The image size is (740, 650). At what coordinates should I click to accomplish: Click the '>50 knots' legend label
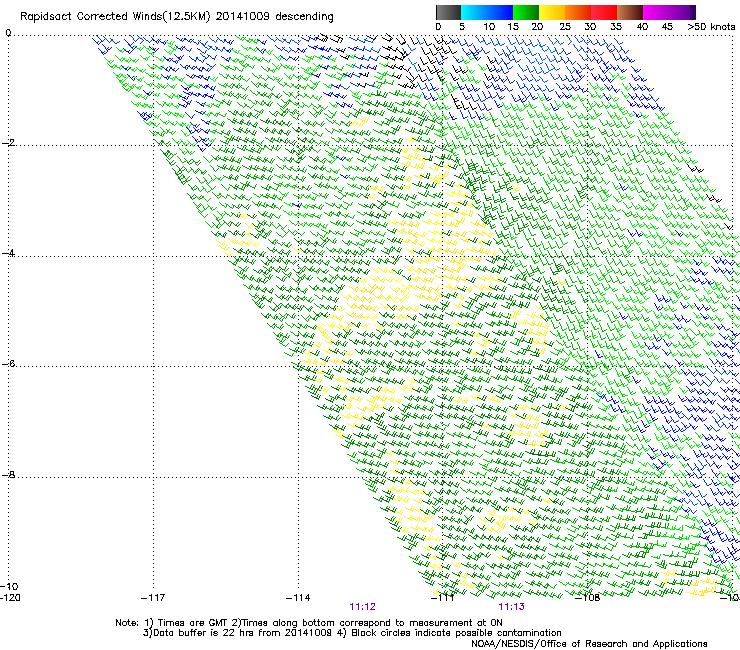point(711,27)
